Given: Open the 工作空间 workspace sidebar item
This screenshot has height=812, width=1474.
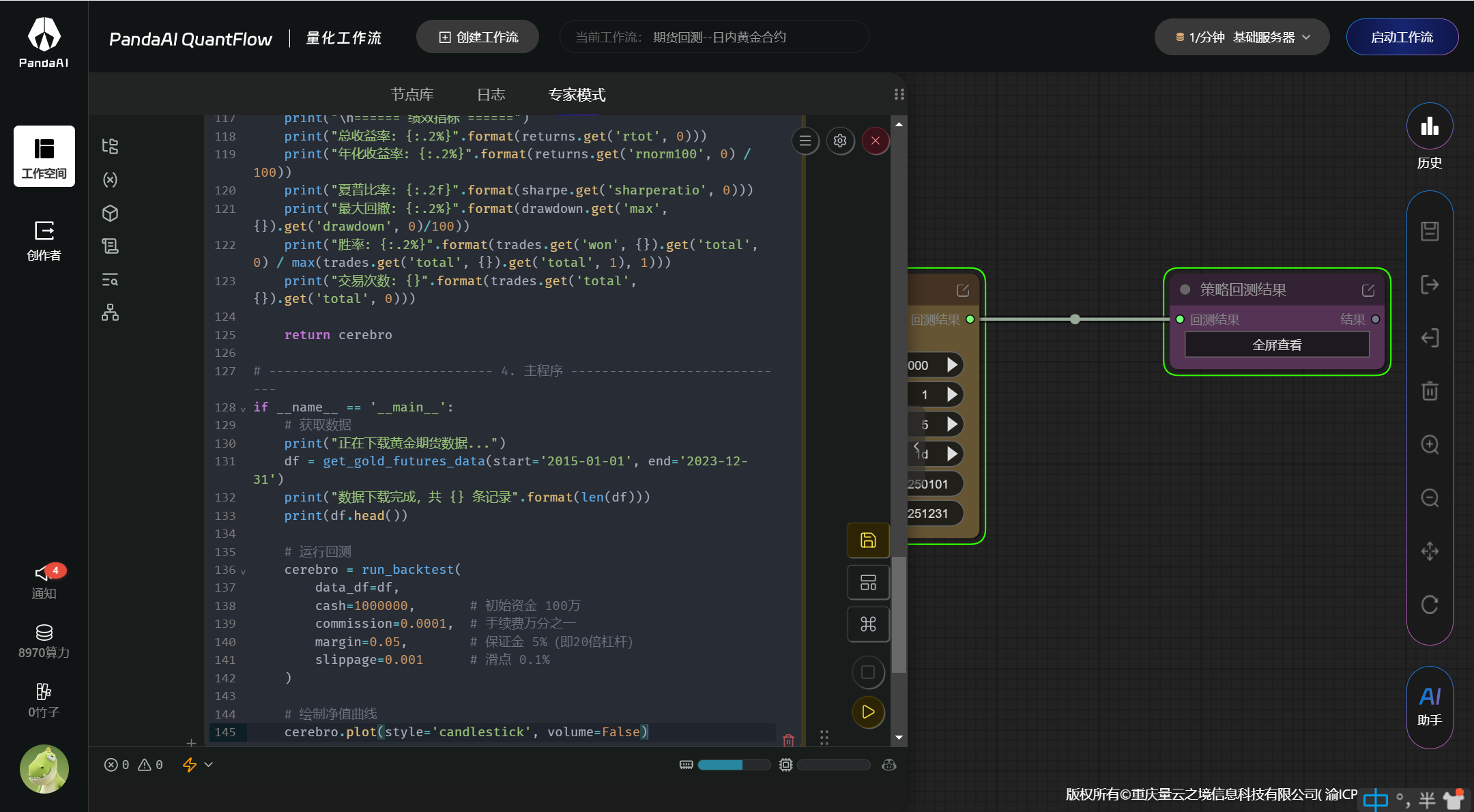Looking at the screenshot, I should [x=44, y=156].
